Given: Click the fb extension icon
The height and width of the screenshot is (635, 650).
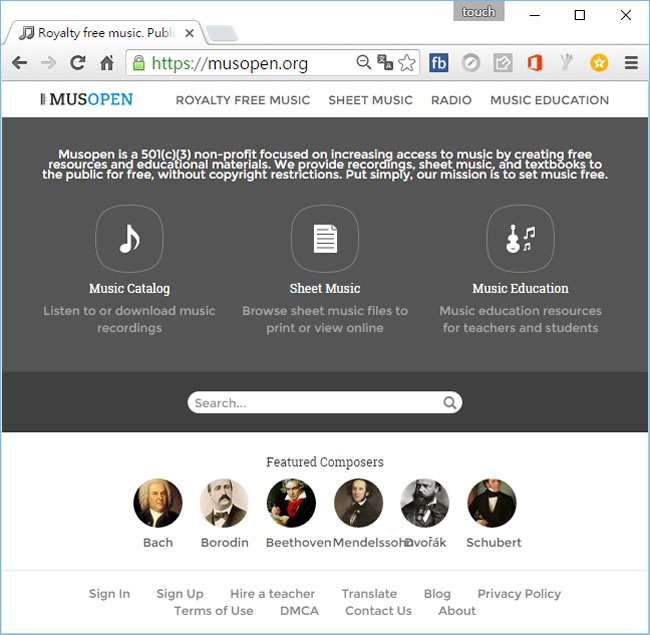Looking at the screenshot, I should point(439,63).
